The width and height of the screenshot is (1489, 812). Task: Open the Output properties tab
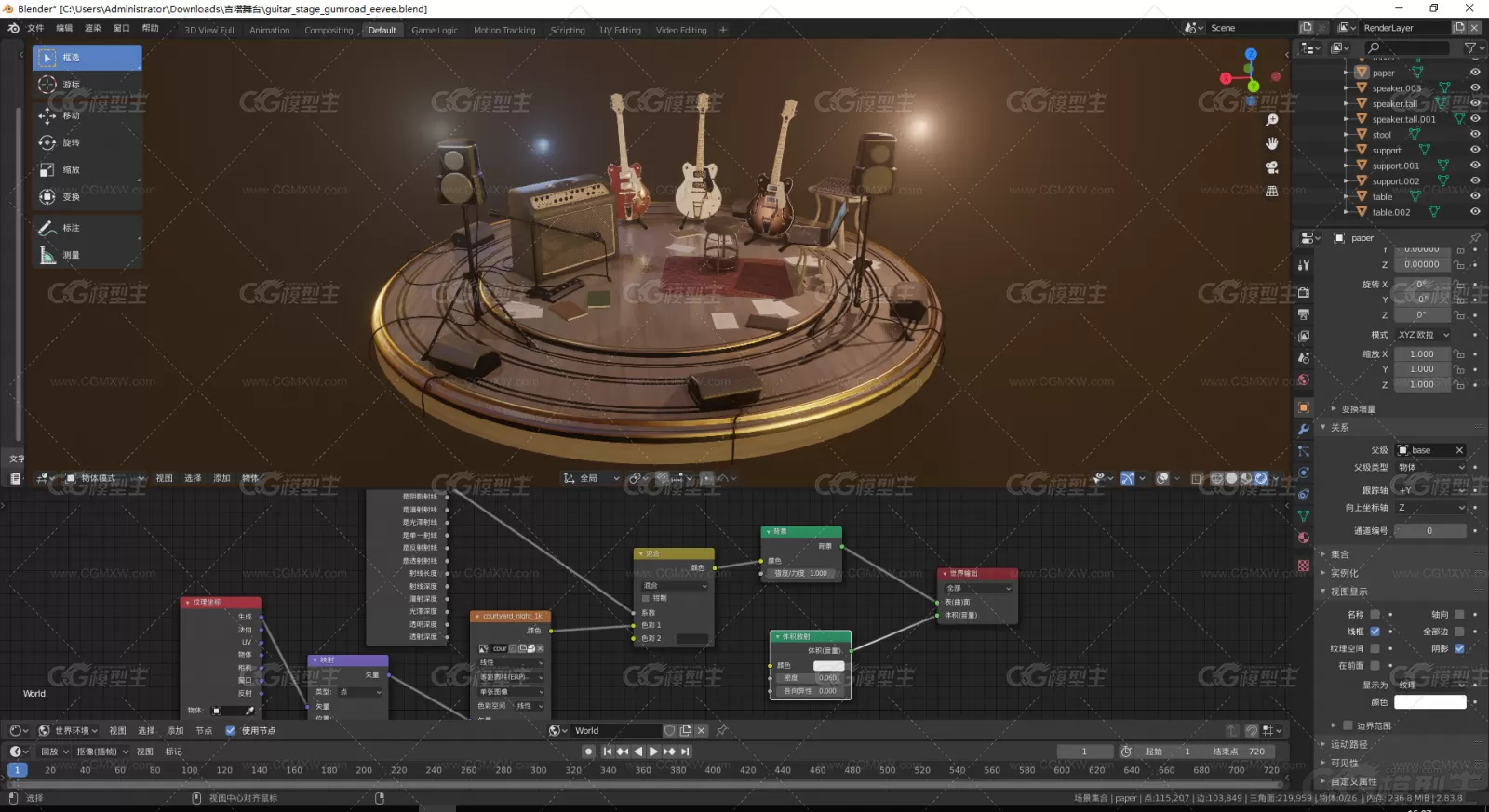click(x=1304, y=314)
